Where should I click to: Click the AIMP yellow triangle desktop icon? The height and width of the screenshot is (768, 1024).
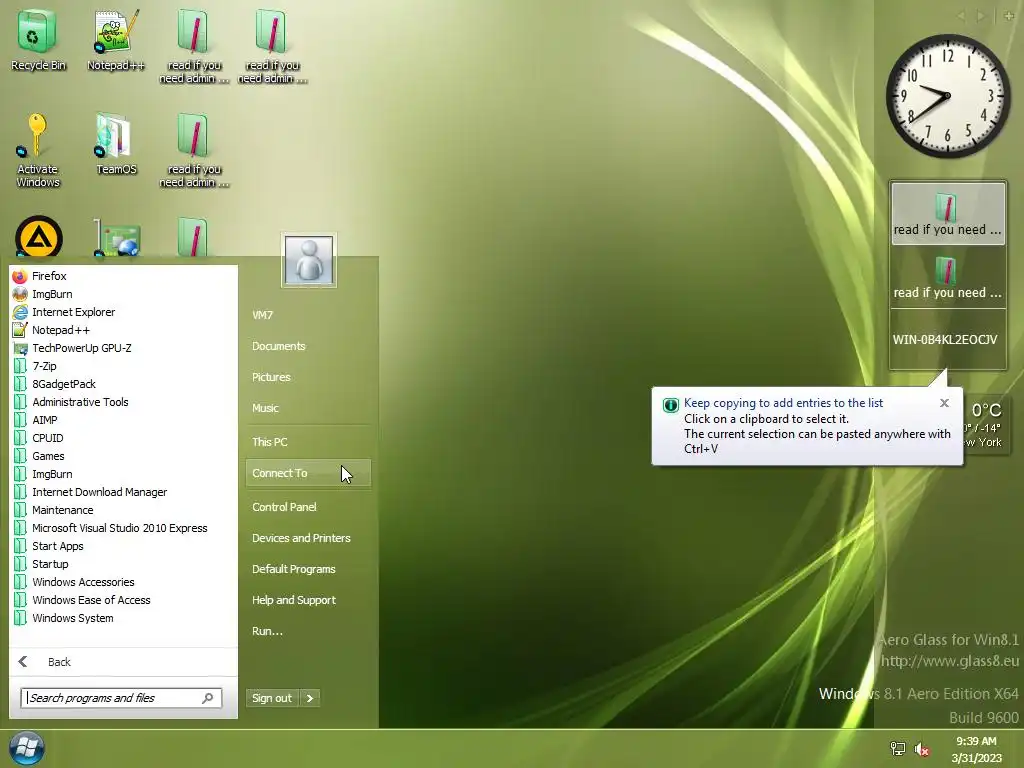(39, 236)
